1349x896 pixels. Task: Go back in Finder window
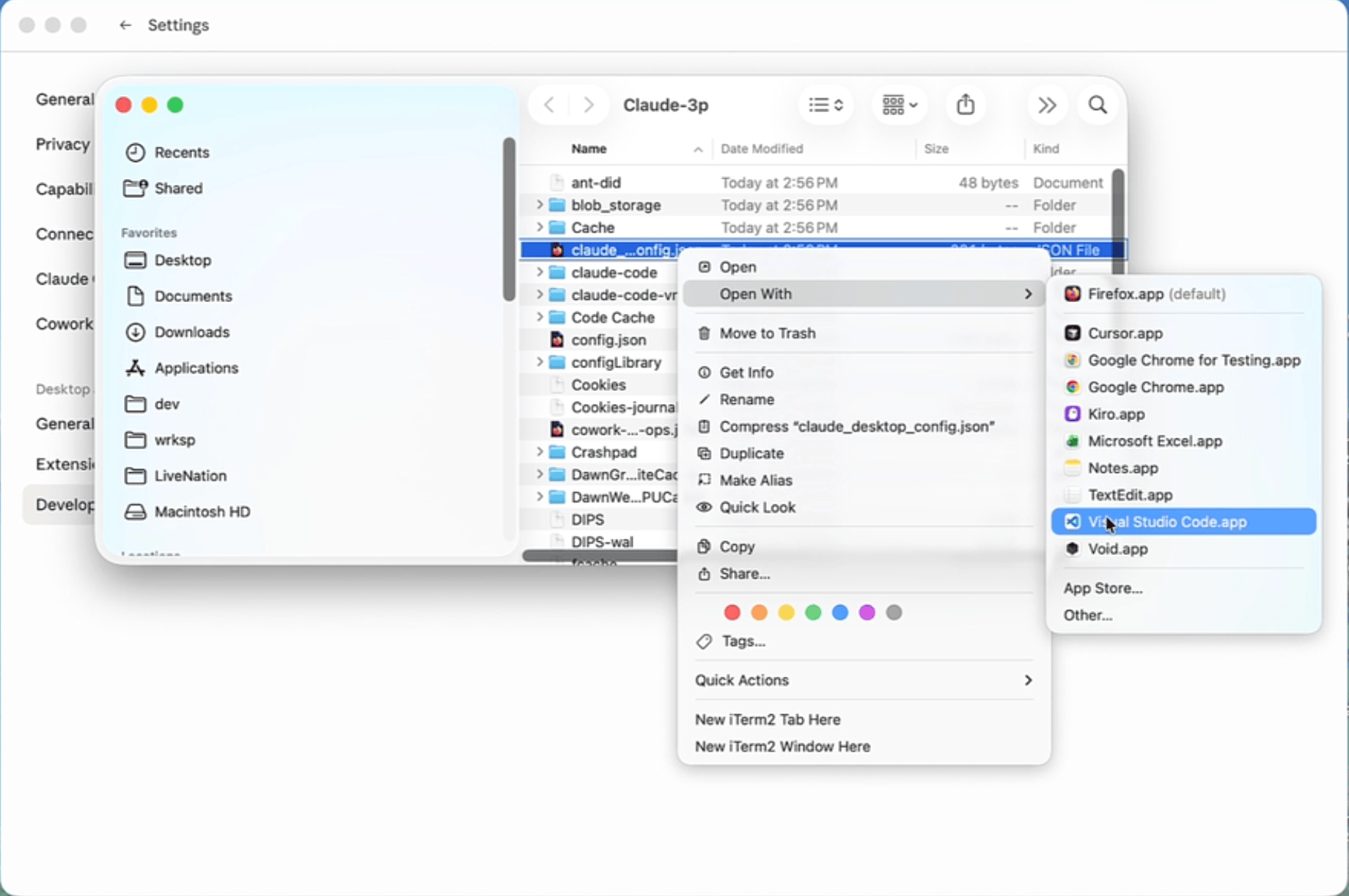pos(549,105)
